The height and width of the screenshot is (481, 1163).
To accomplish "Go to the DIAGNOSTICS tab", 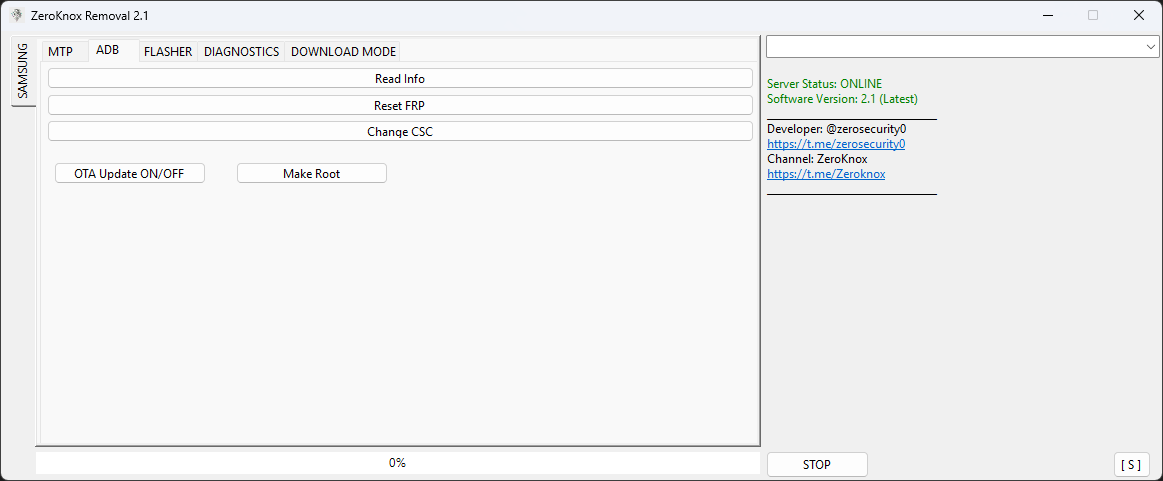I will (241, 52).
